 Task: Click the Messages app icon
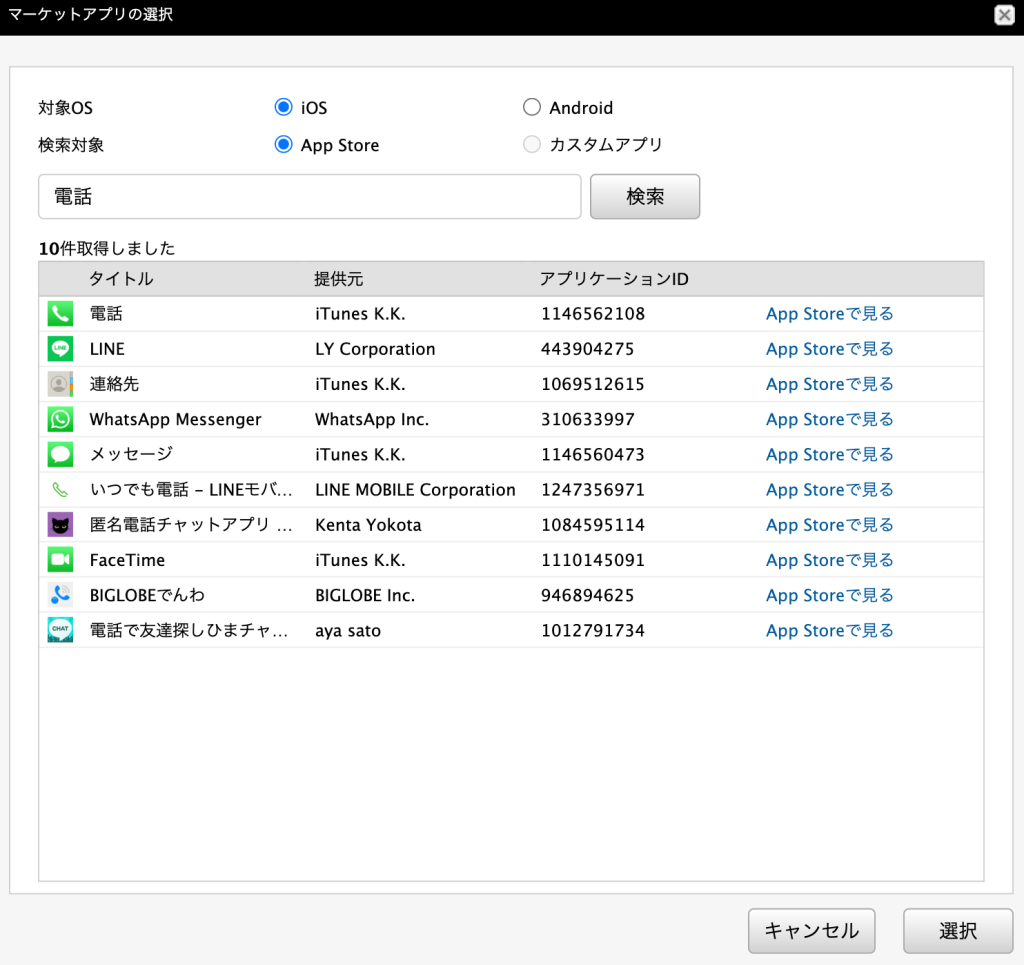[60, 455]
